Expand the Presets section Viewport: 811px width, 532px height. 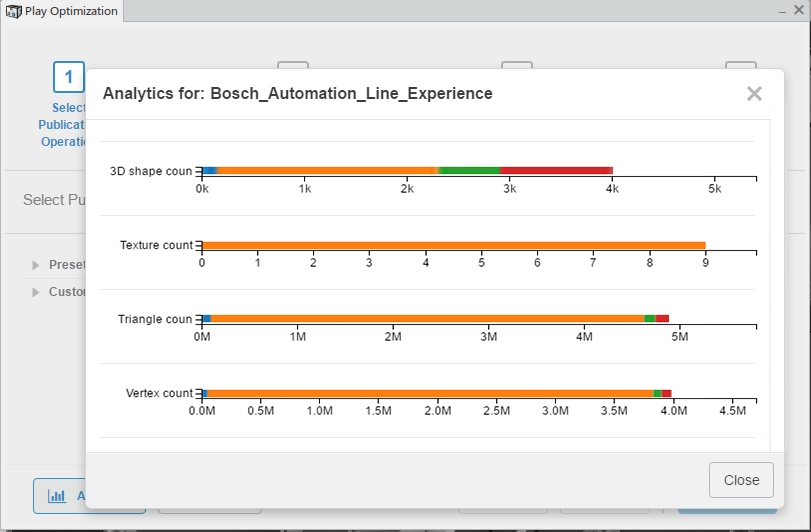click(37, 265)
